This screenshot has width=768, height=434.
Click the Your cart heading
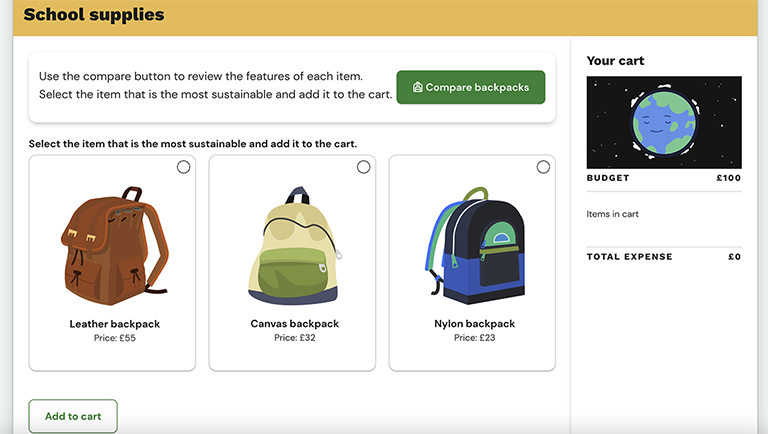[616, 61]
